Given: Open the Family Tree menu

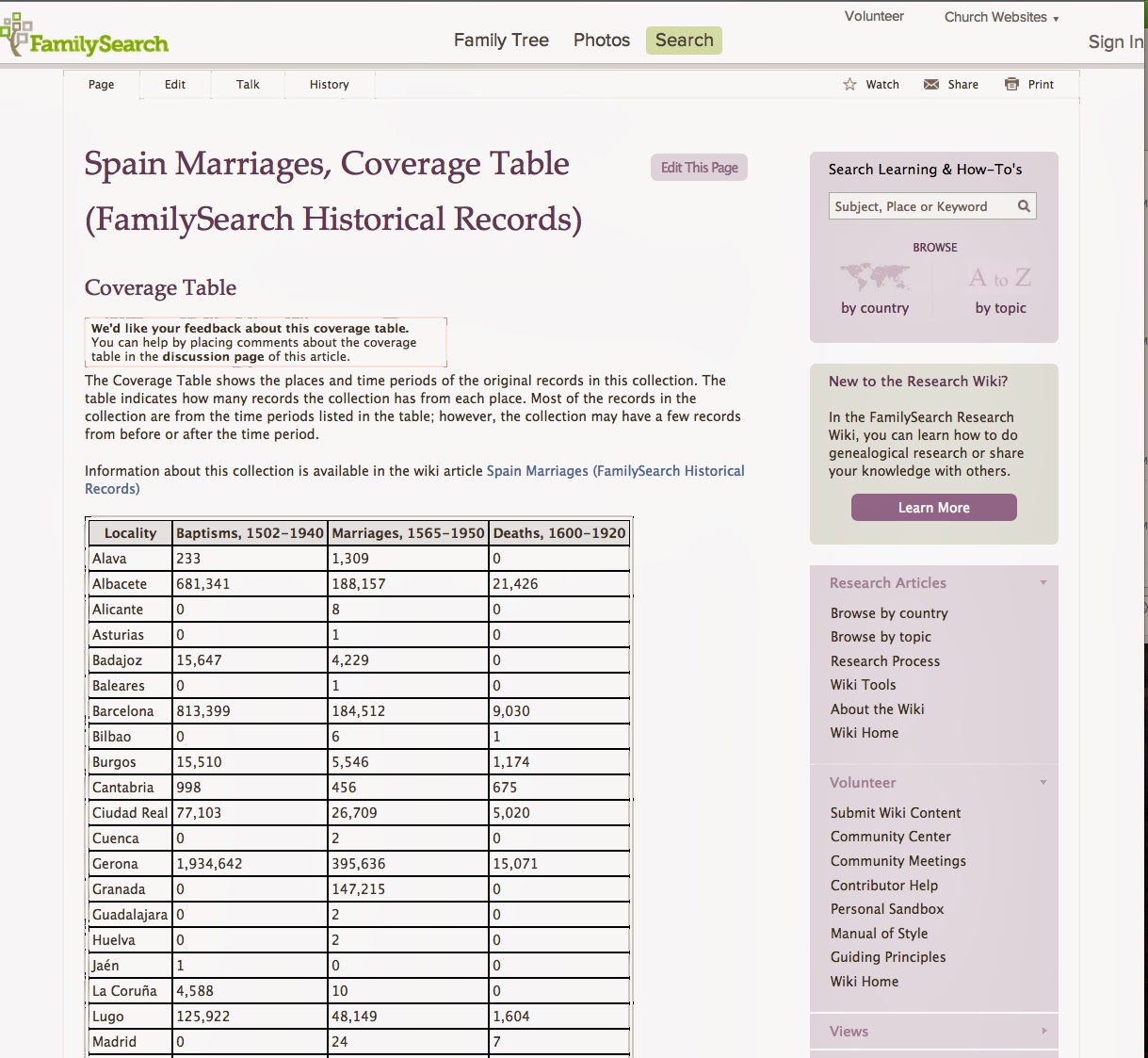Looking at the screenshot, I should (x=501, y=41).
